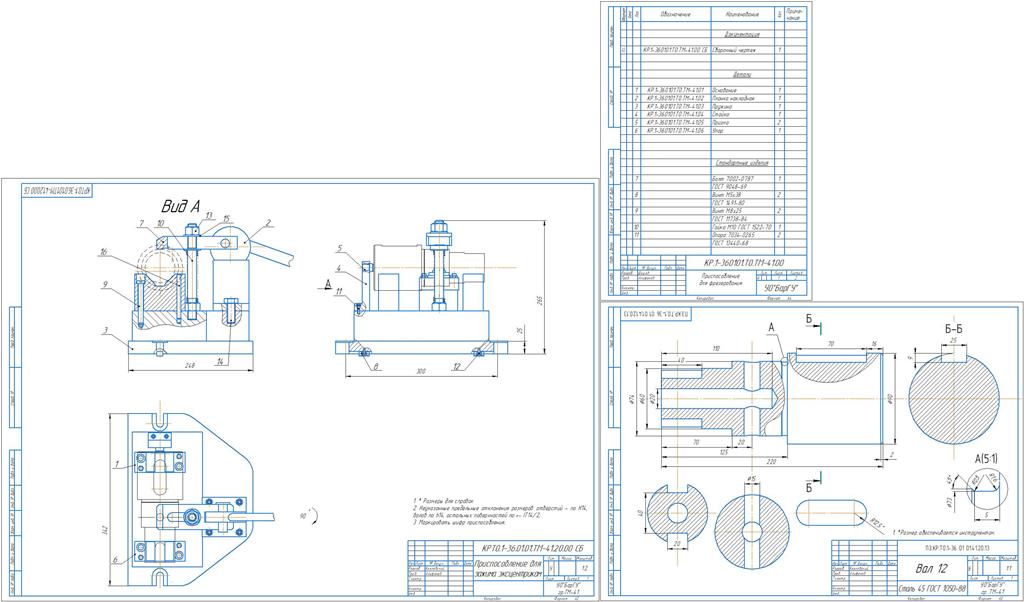Click the note "3. Маркировать шифр приспособления"

(460, 523)
